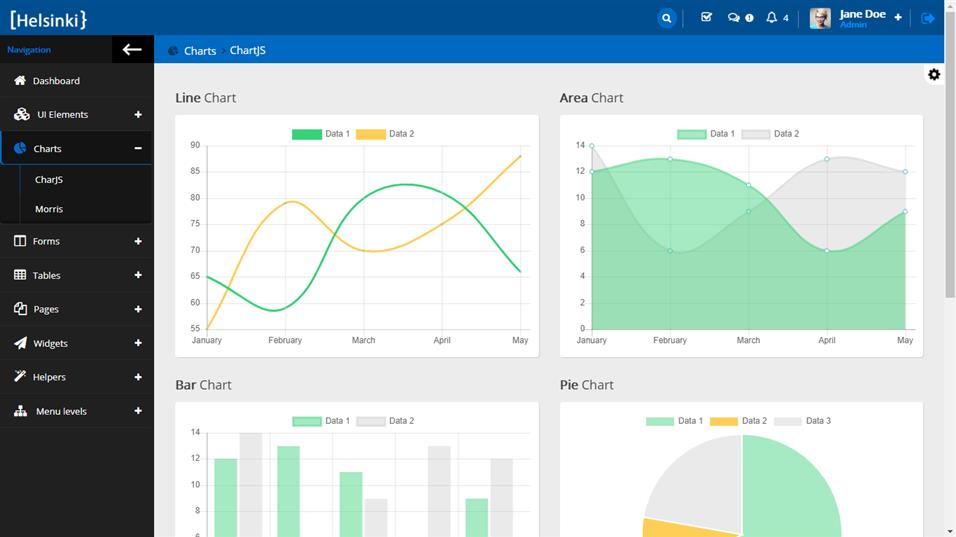This screenshot has height=537, width=956.
Task: Click the Line Chart heading
Action: [205, 98]
